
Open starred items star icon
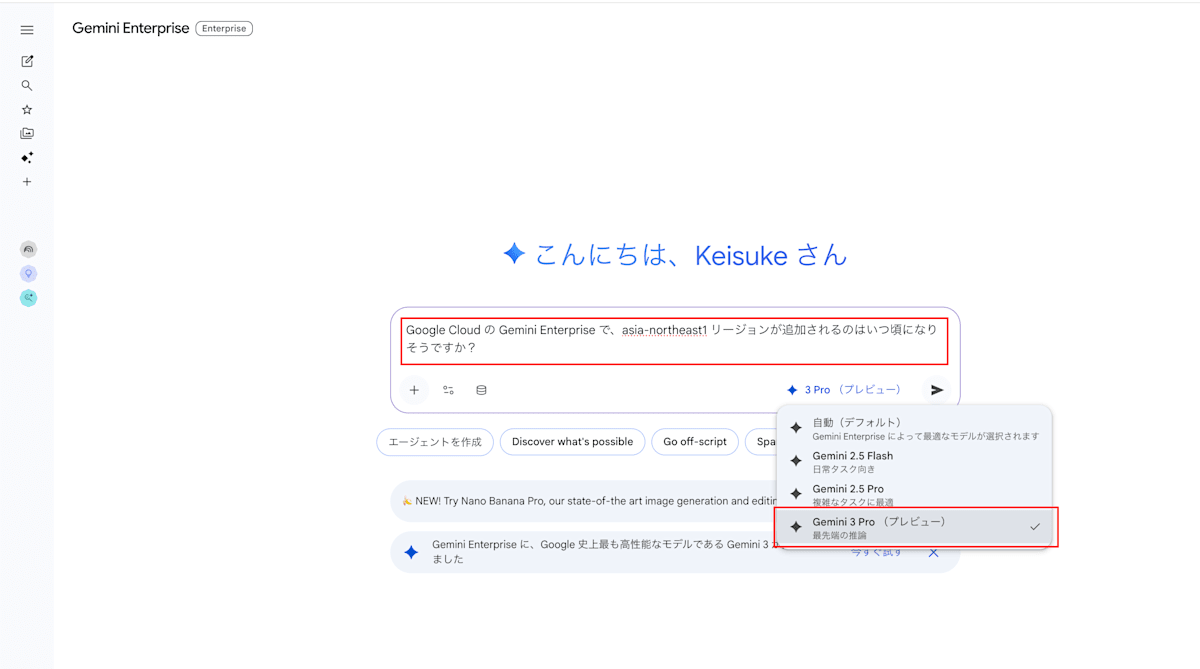click(27, 110)
